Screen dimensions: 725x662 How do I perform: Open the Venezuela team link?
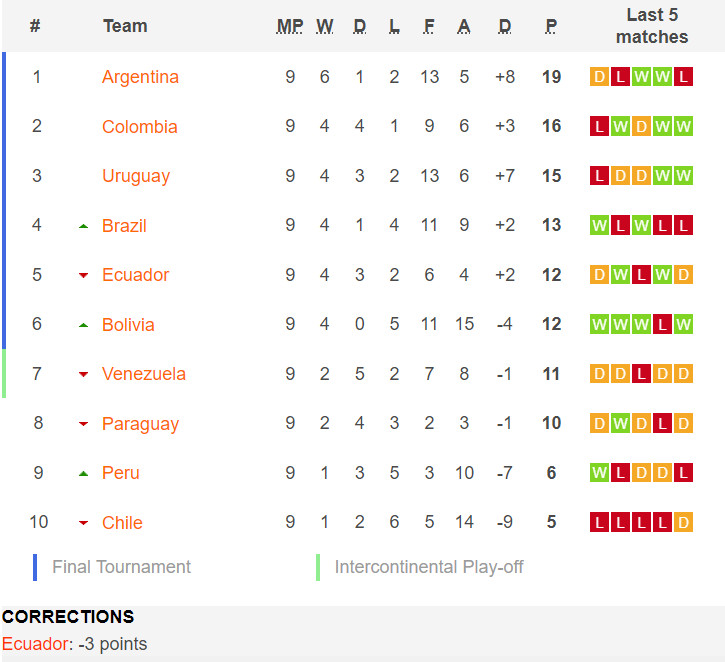point(144,374)
